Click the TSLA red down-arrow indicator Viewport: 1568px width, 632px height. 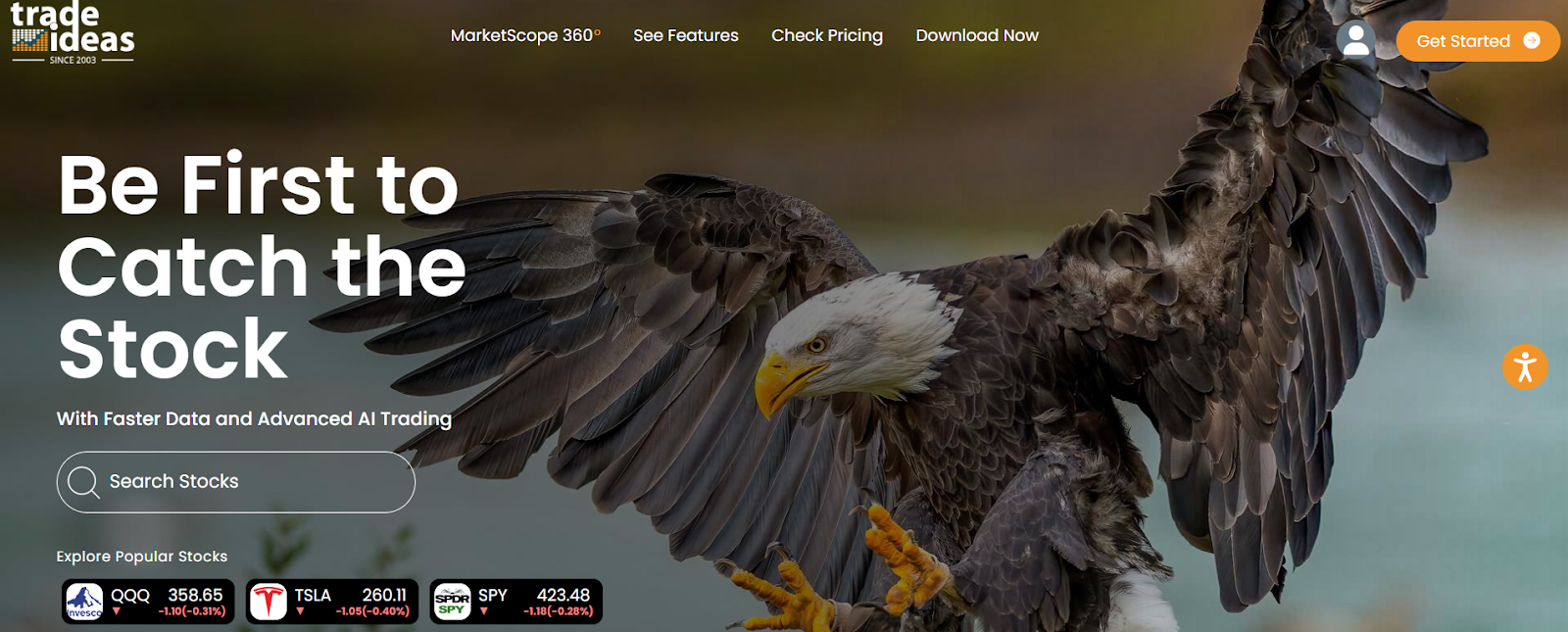point(300,611)
